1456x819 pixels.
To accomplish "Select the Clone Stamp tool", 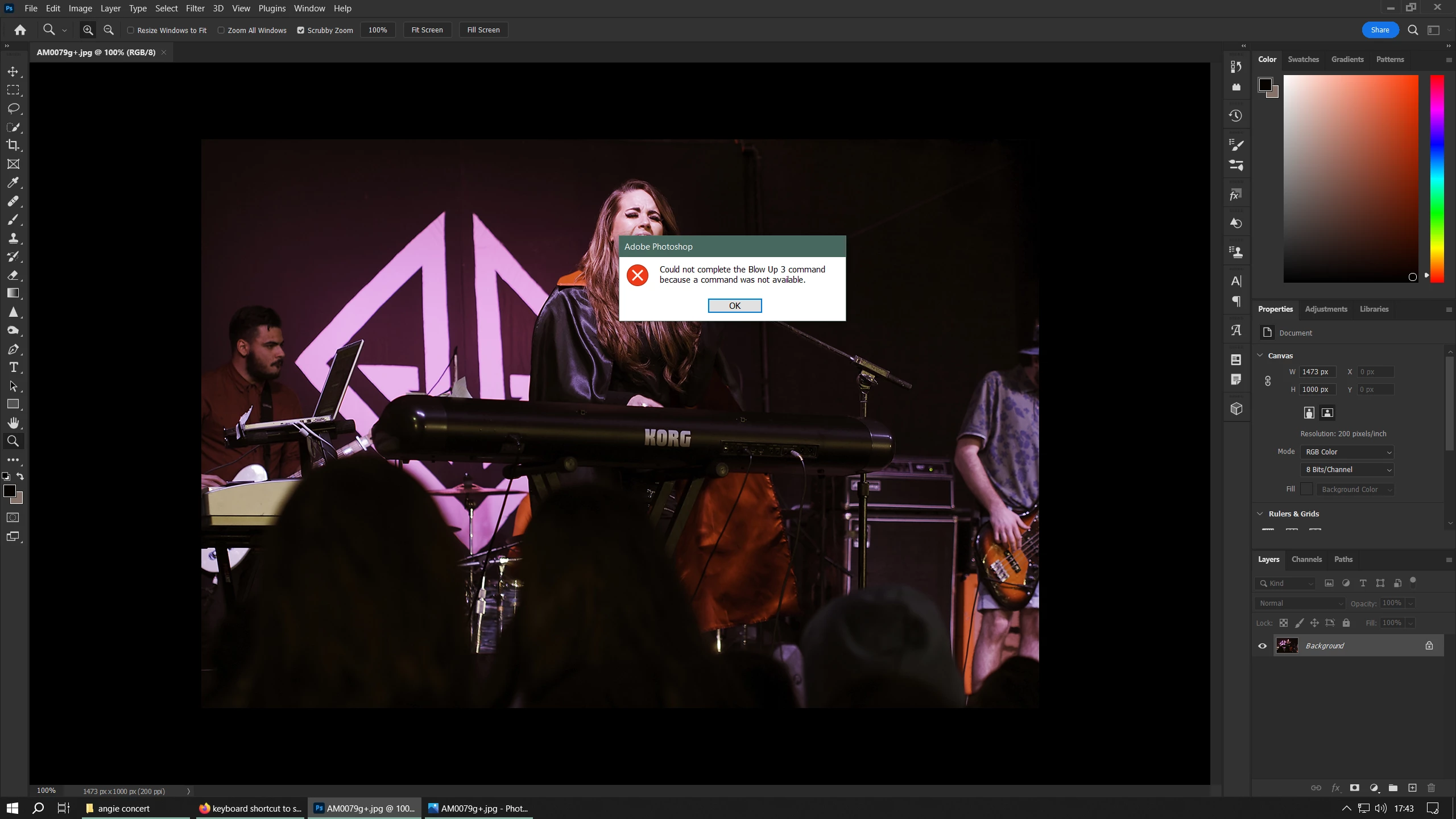I will (13, 238).
